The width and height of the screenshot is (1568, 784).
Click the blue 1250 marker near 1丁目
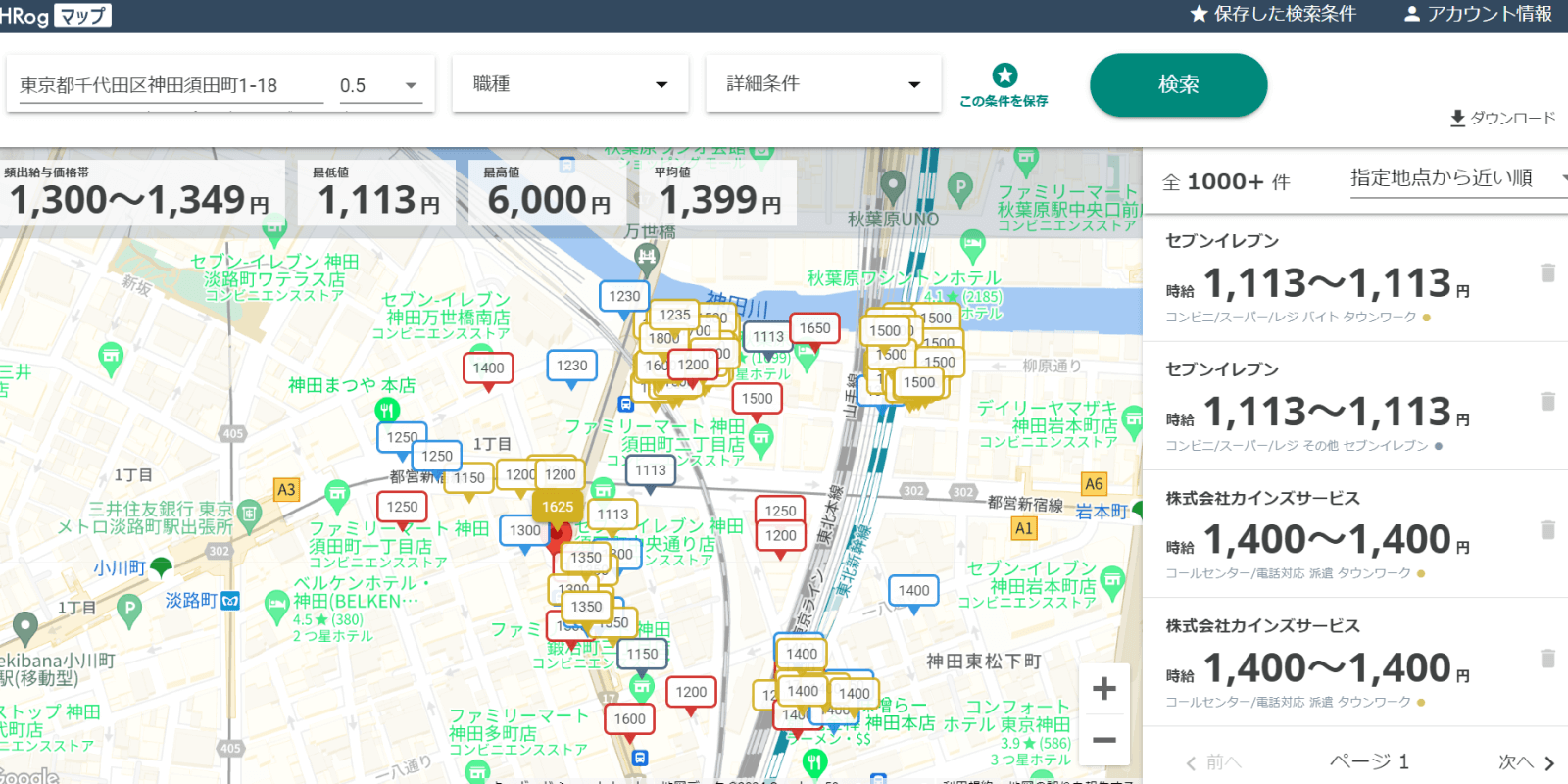coord(402,438)
